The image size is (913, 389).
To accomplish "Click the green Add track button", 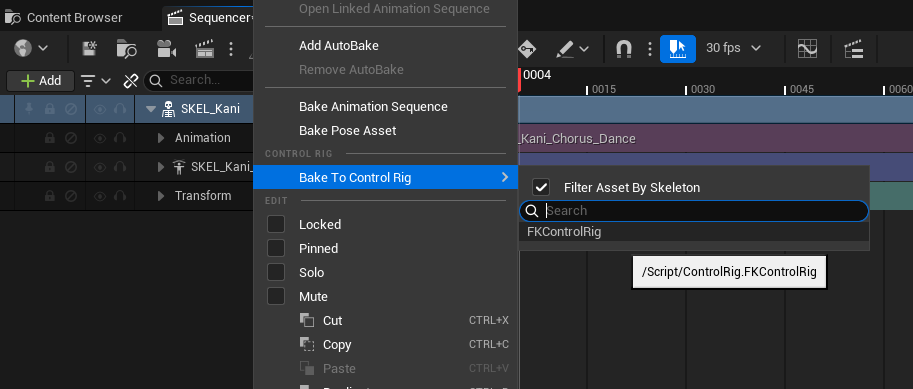I will click(x=40, y=81).
